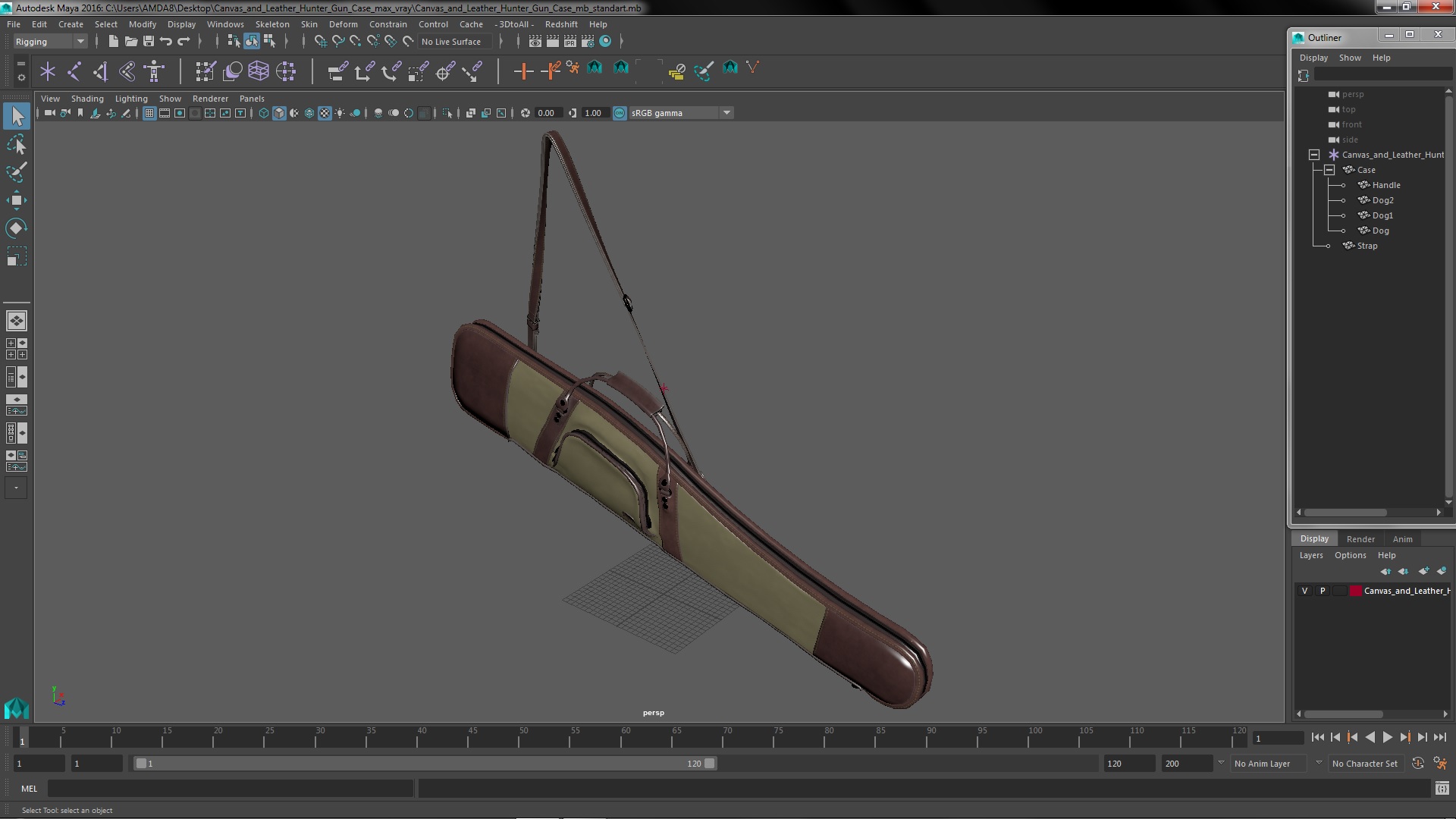Click the Create Joint shelf icon
The width and height of the screenshot is (1456, 819).
(x=74, y=71)
